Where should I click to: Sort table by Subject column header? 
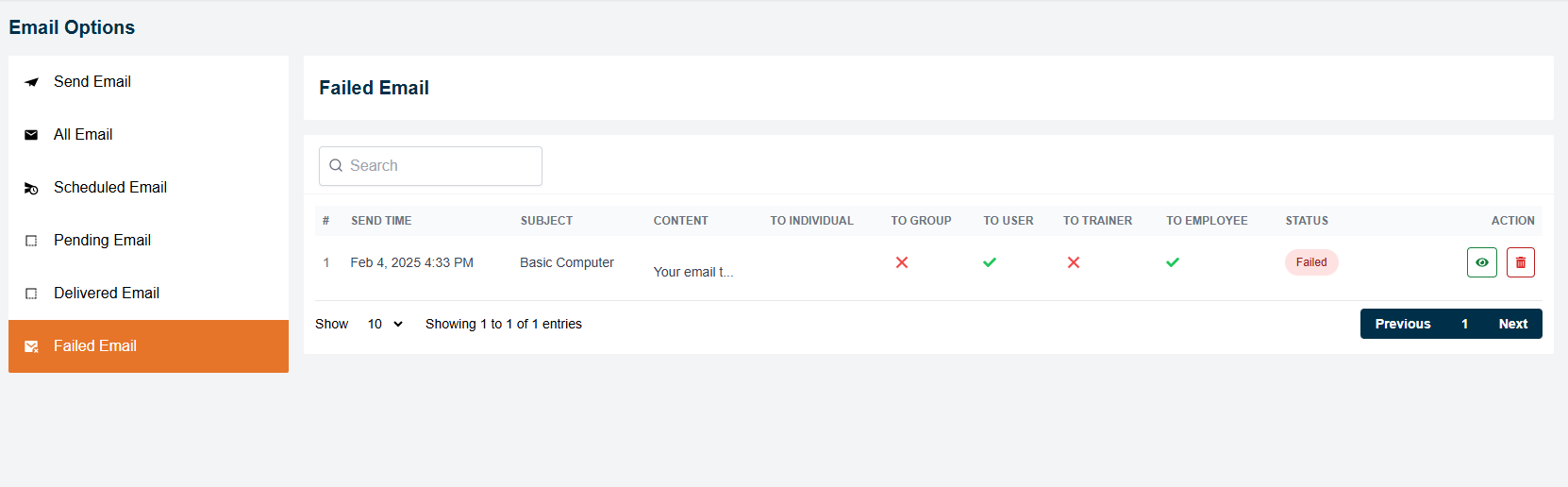546,221
